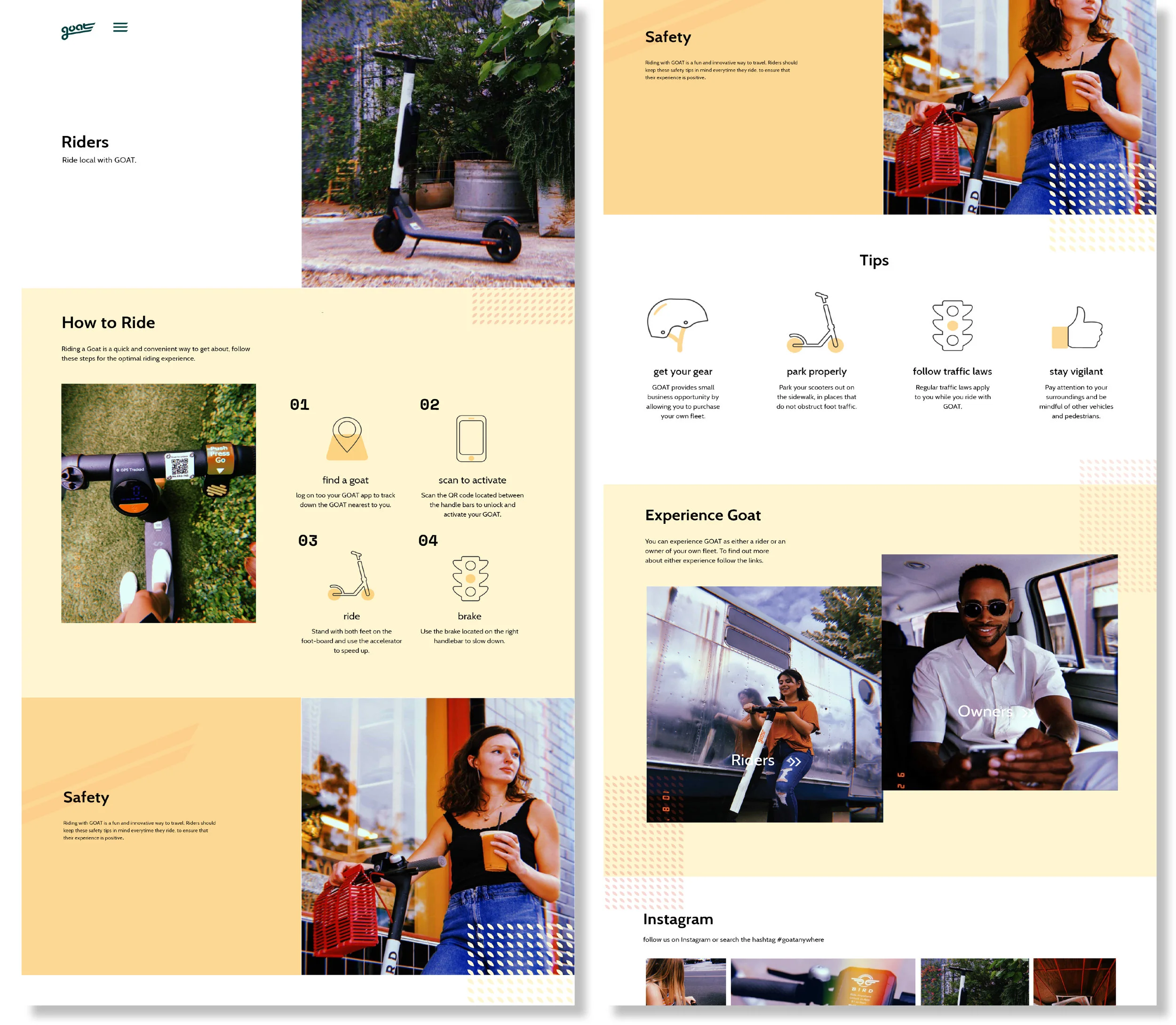Click the 'get your gear' tip title
1176x1025 pixels.
click(x=683, y=372)
